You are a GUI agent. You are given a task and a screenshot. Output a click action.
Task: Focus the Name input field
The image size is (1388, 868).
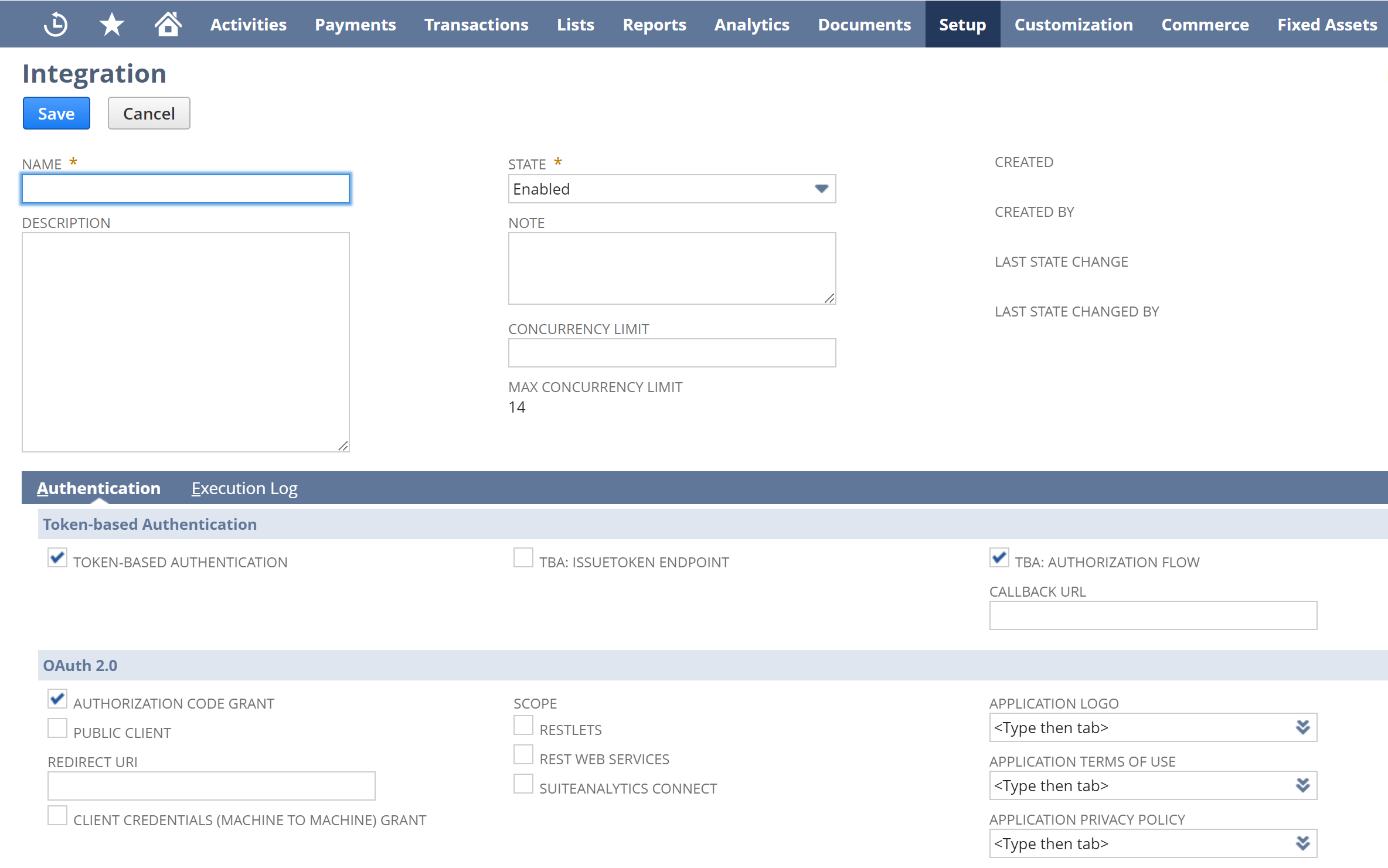click(x=186, y=189)
